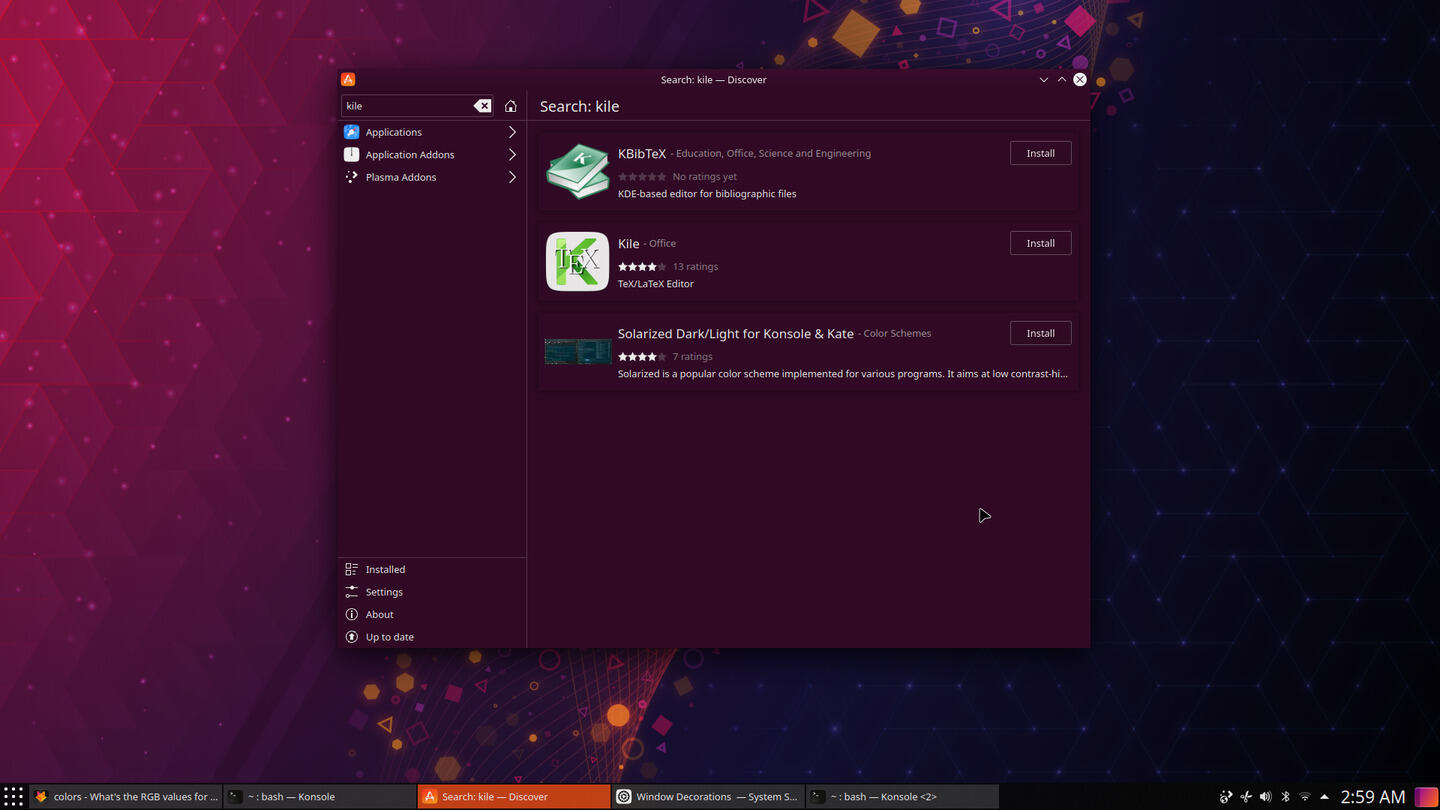Click the Plasma Addons category icon
Viewport: 1440px width, 810px height.
tap(351, 177)
